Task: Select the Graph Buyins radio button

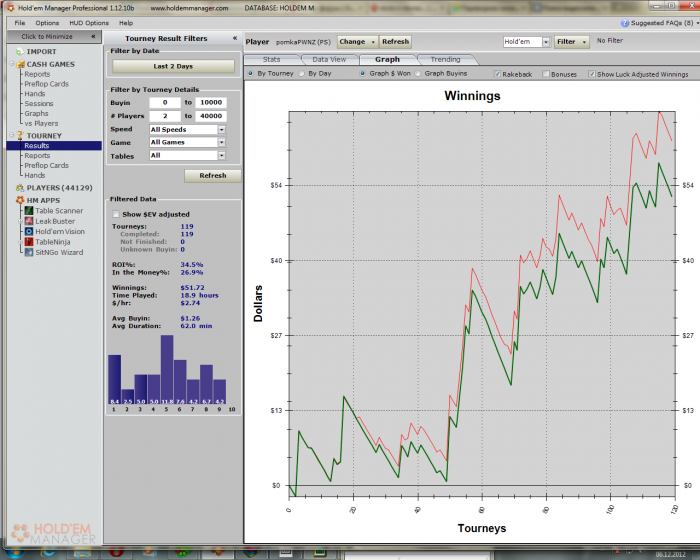Action: 418,73
